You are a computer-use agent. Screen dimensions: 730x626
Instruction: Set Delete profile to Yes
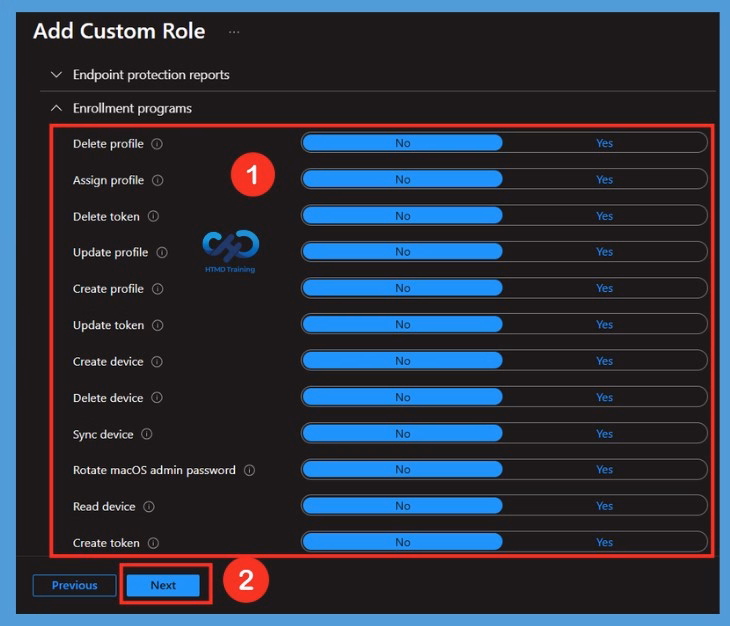pos(604,143)
